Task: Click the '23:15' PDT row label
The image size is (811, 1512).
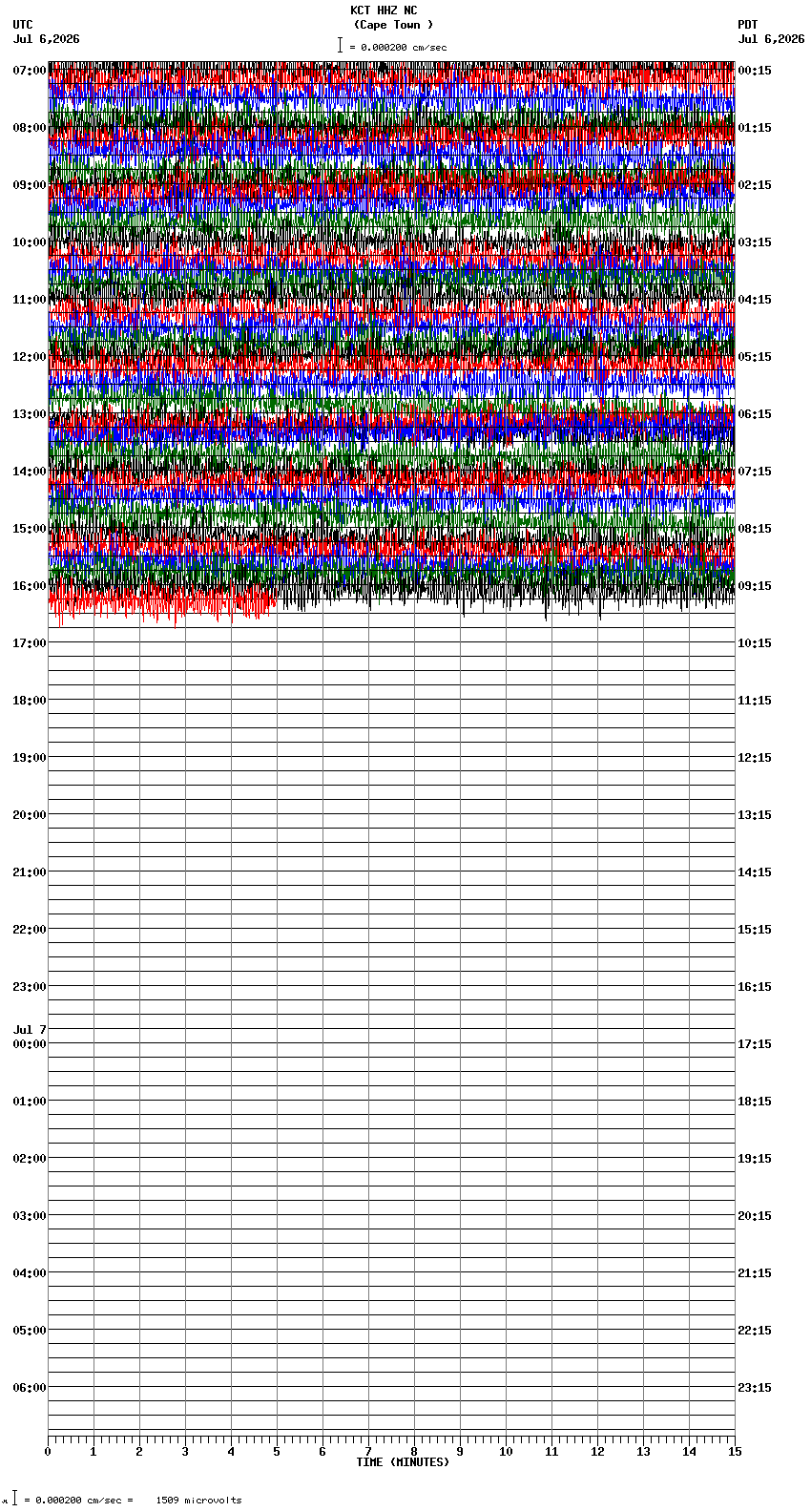Action: pos(755,1388)
